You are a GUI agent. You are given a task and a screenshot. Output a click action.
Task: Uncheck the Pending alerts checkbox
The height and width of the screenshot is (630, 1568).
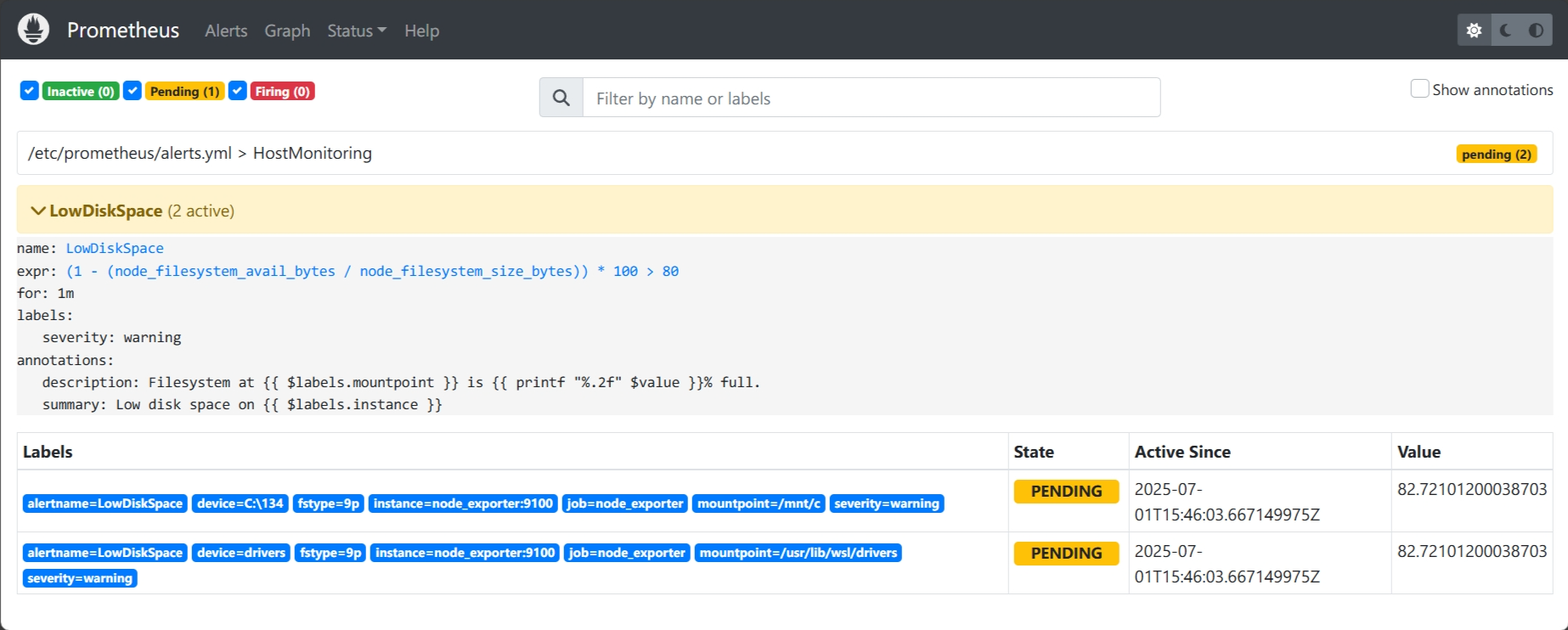(133, 91)
